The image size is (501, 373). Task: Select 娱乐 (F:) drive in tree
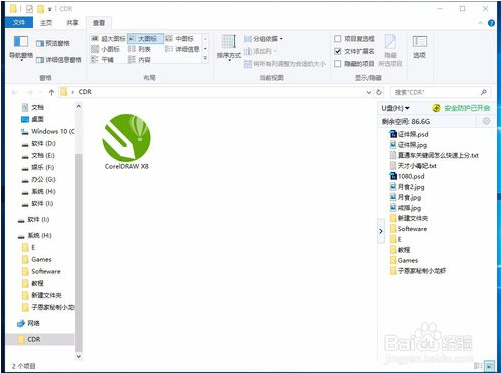(x=38, y=167)
